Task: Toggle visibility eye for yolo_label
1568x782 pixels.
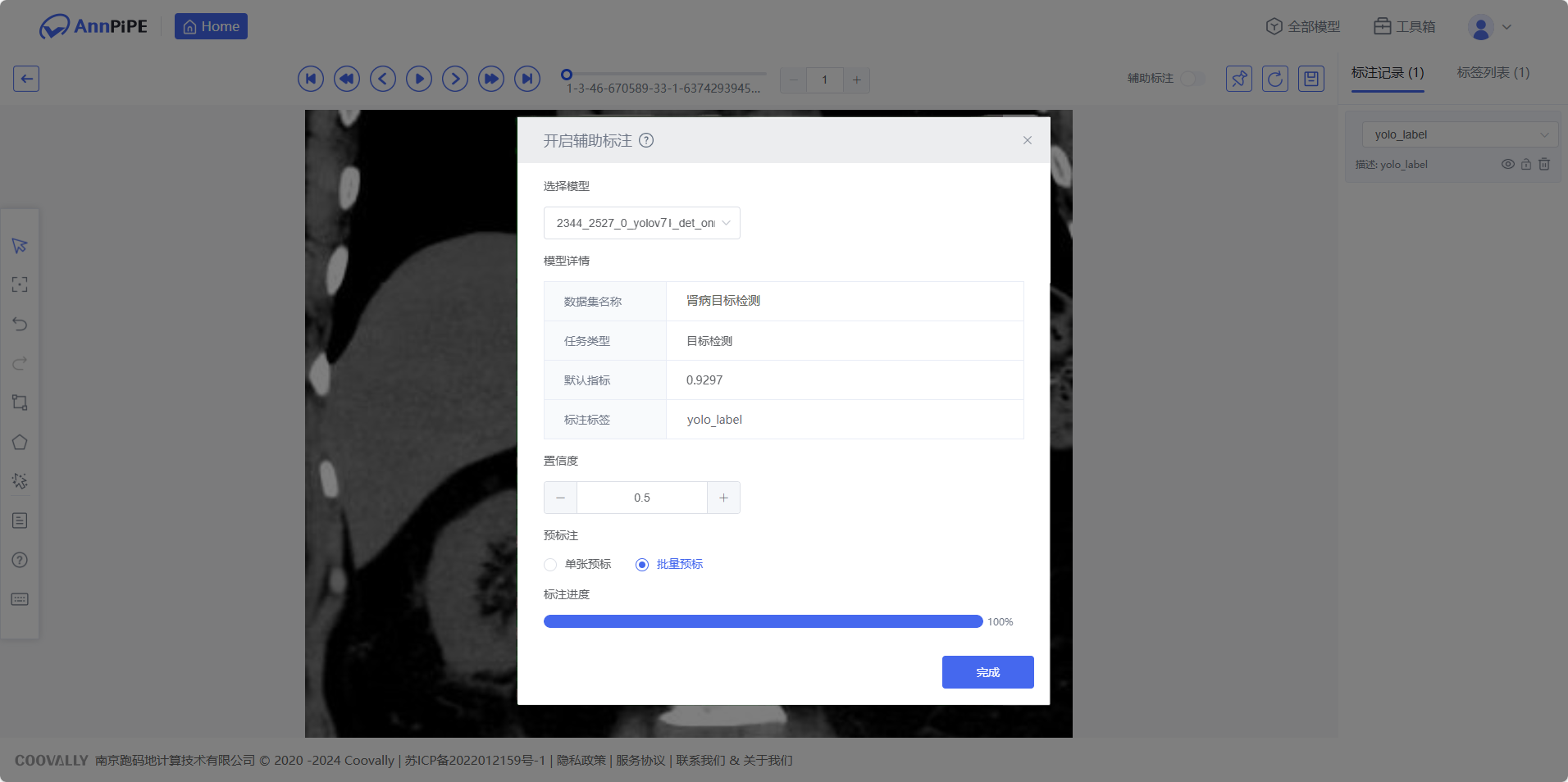Action: 1507,164
